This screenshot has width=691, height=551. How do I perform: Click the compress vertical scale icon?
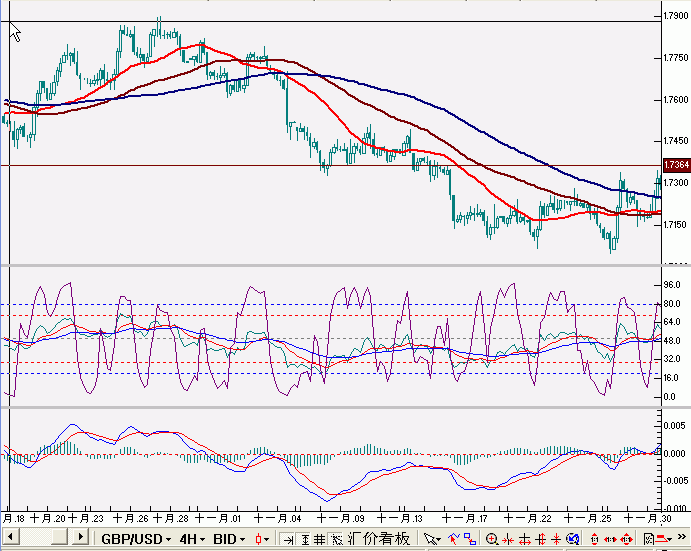point(556,539)
